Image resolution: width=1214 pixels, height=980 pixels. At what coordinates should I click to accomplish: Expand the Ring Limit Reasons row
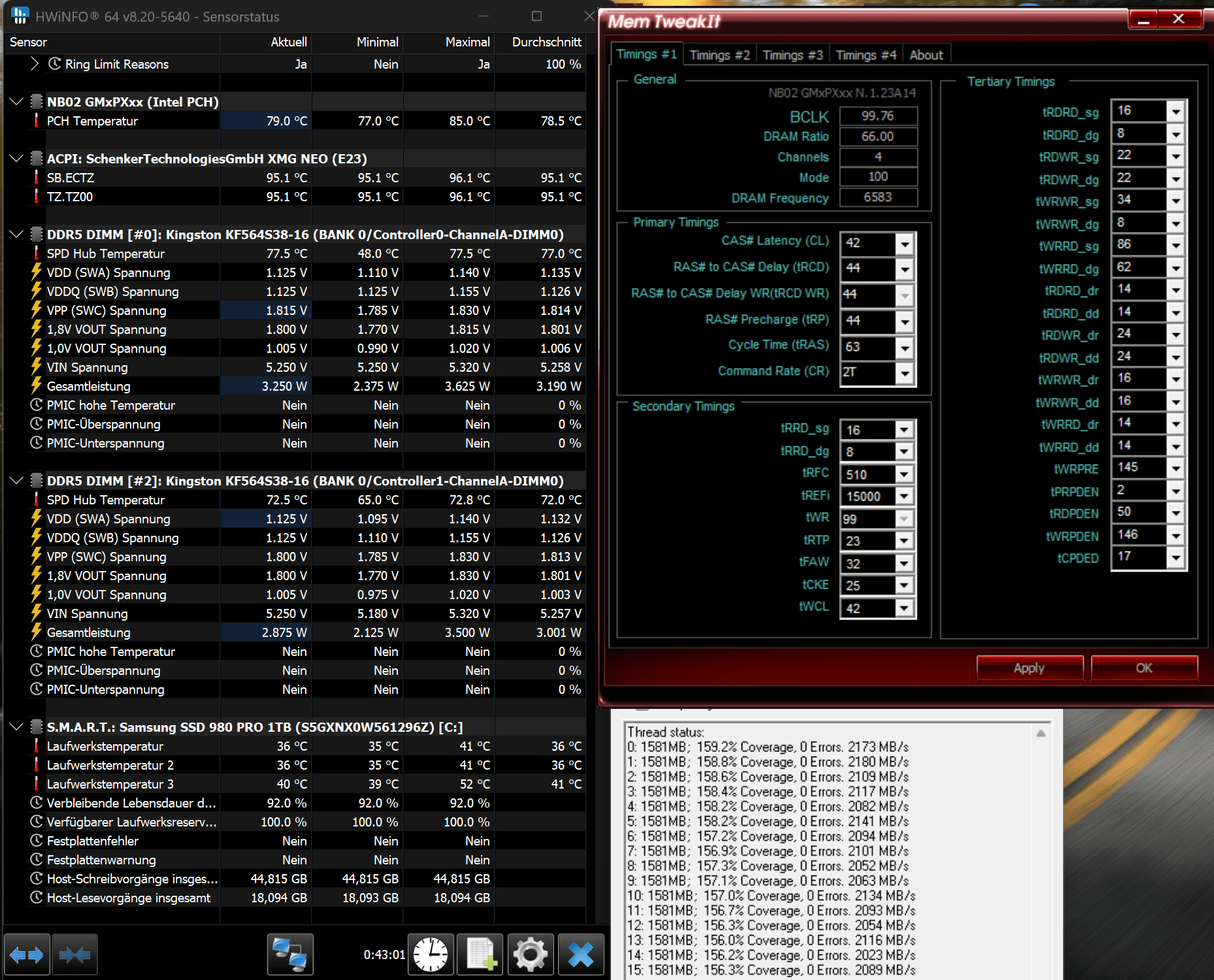click(35, 64)
